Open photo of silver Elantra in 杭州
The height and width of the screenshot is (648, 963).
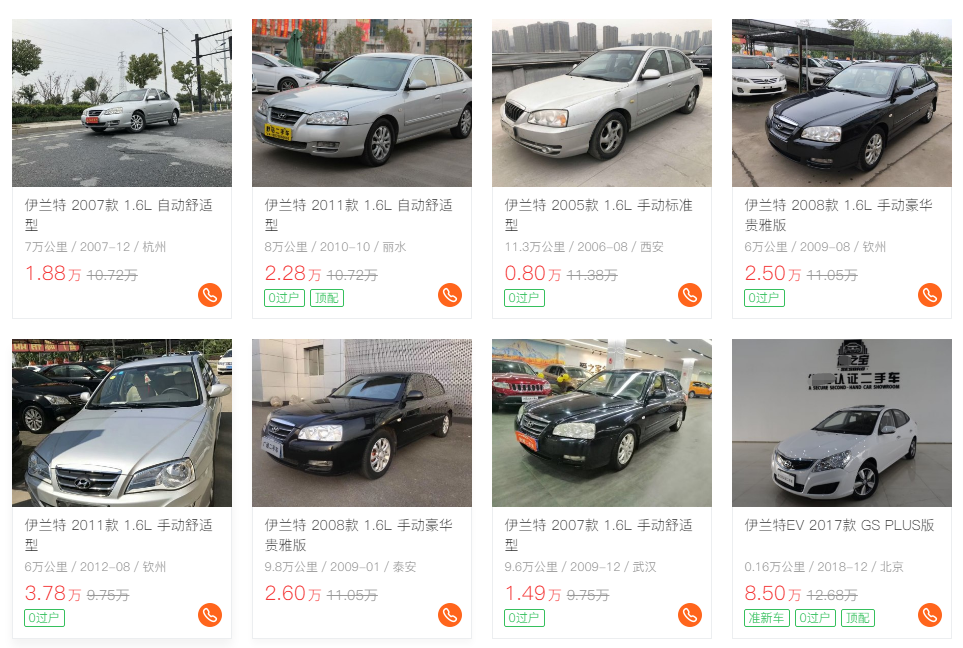pyautogui.click(x=122, y=103)
